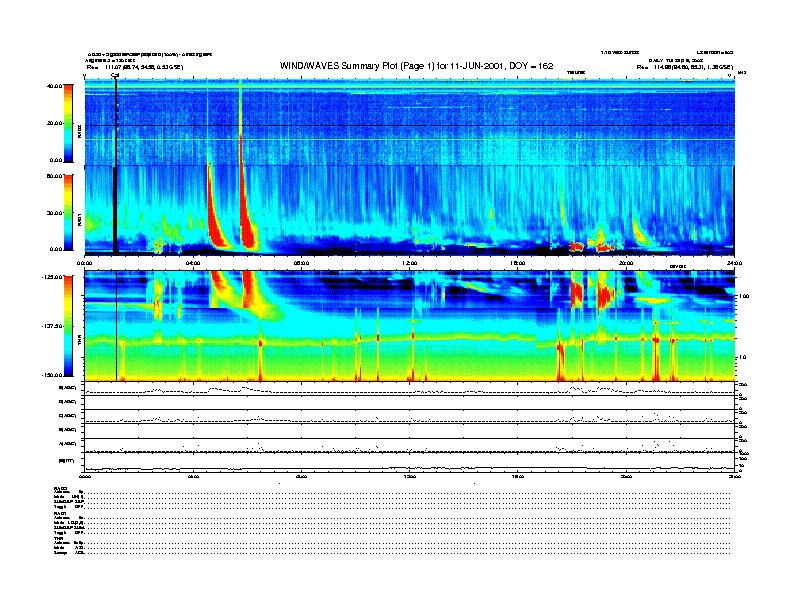Viewport: 792px width, 612px height.
Task: Click the 30.00 label on RAD1 scale
Action: pos(54,213)
